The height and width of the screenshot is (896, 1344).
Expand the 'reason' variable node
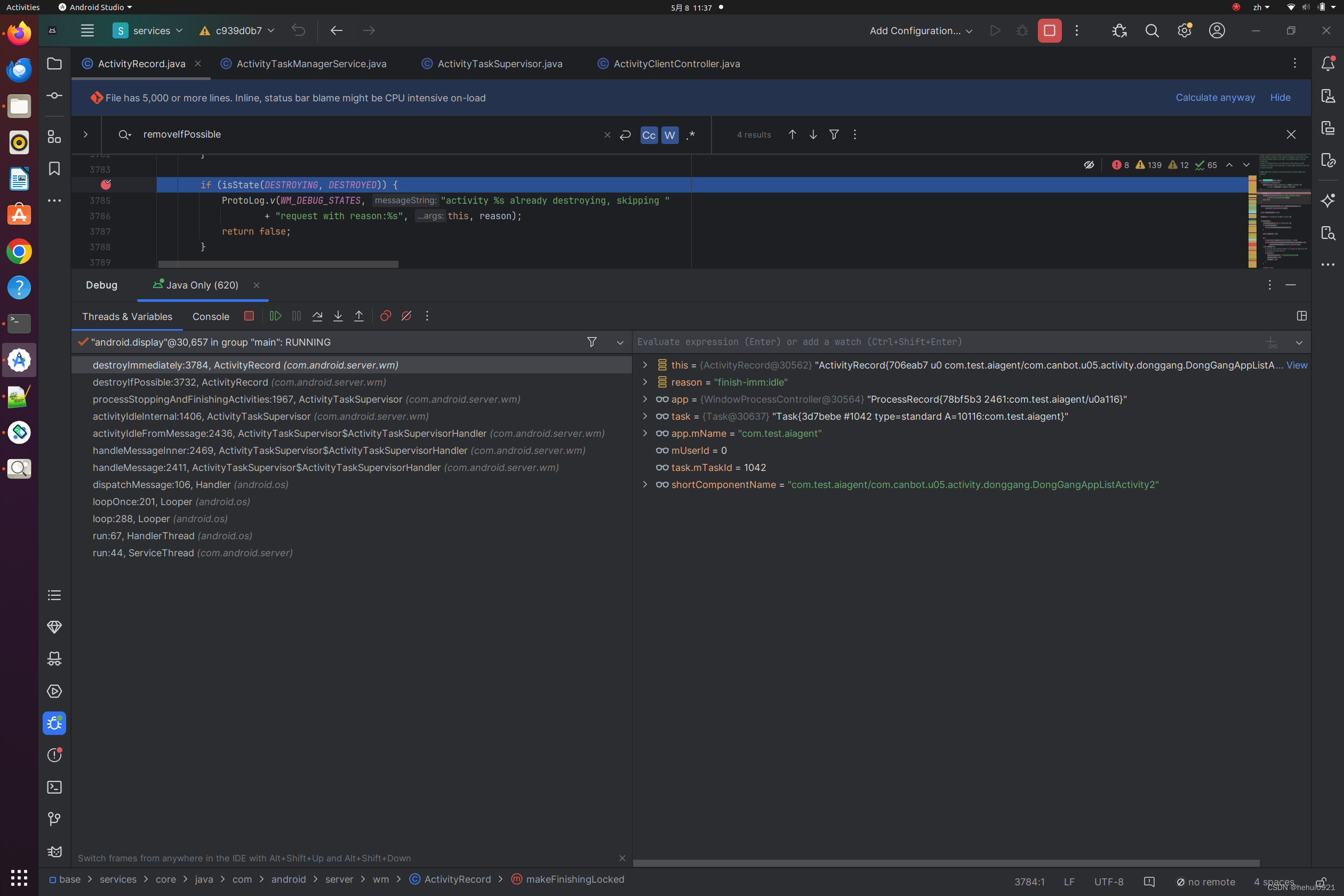(645, 382)
